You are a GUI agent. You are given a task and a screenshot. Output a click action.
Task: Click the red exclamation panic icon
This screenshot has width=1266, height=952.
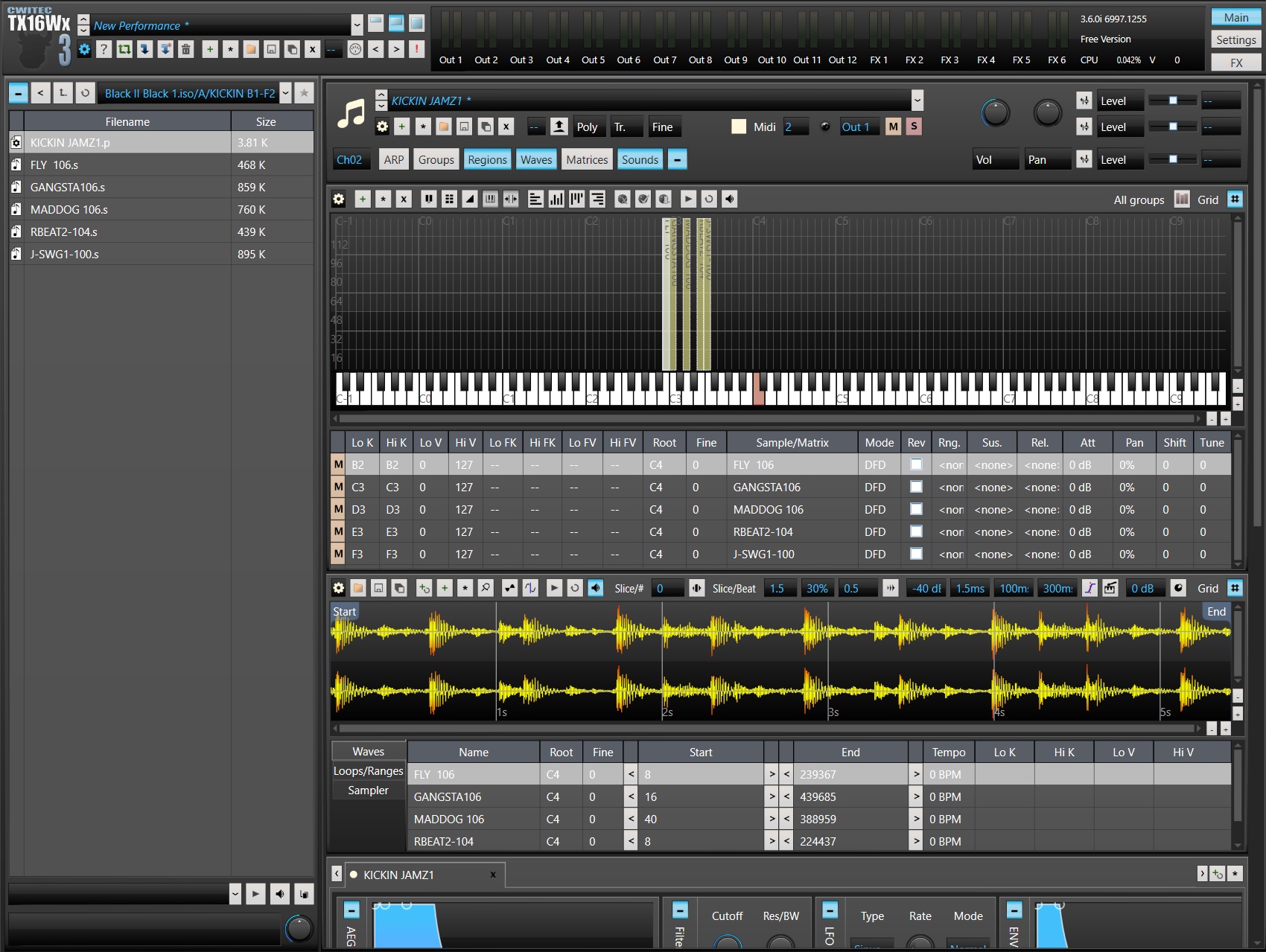point(417,50)
